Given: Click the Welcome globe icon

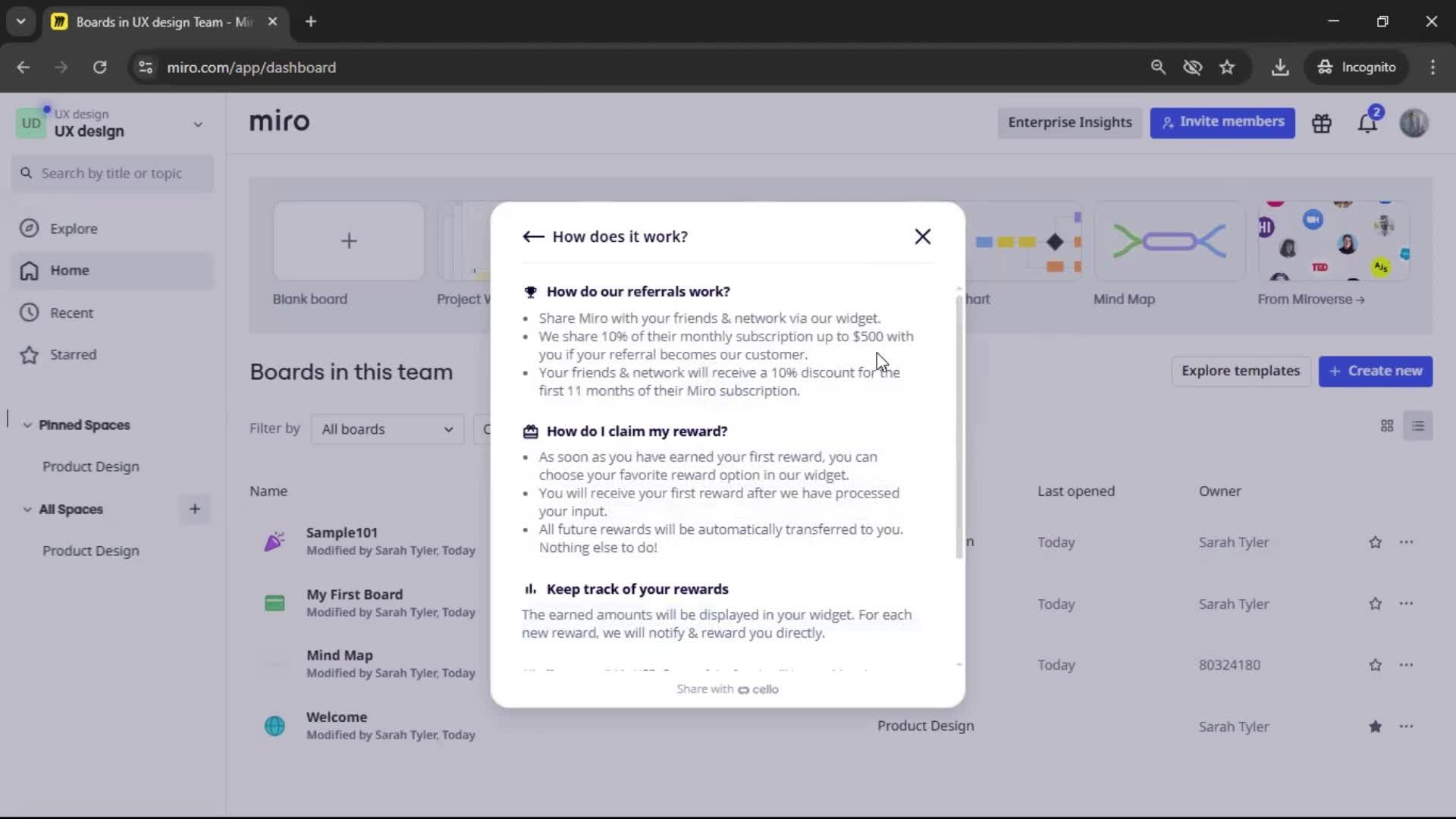Looking at the screenshot, I should pos(275,726).
